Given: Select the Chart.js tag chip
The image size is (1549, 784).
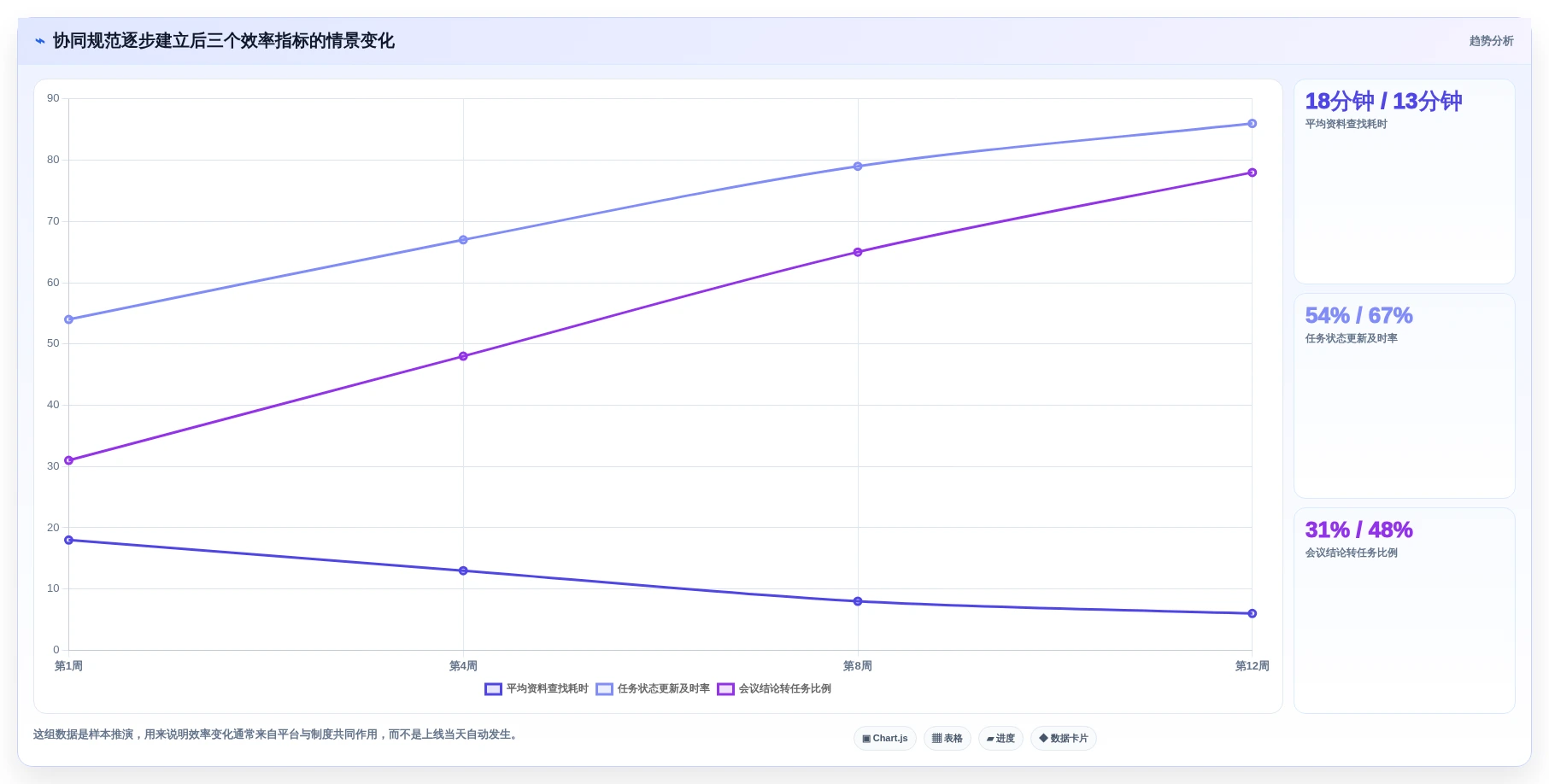Looking at the screenshot, I should 885,739.
